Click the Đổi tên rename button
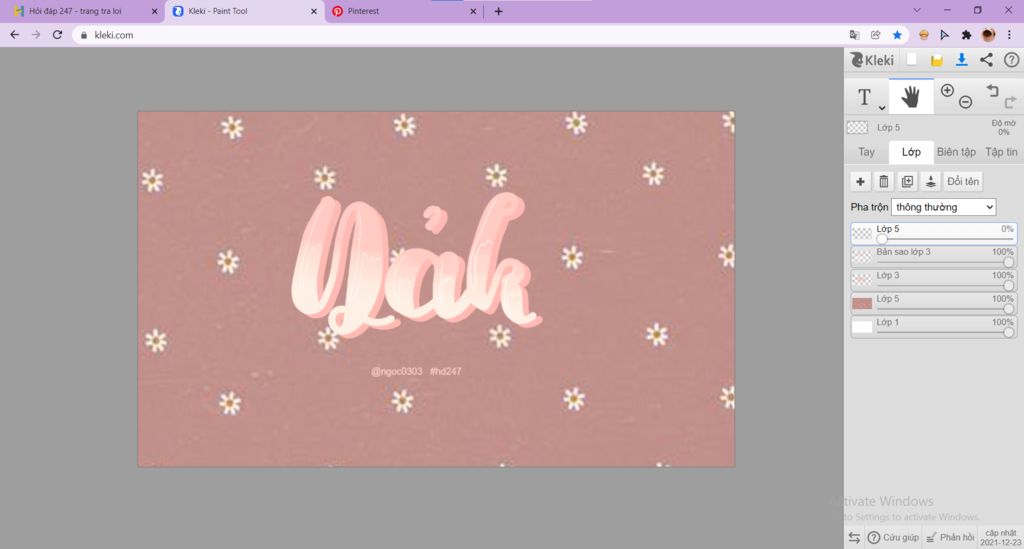Image resolution: width=1024 pixels, height=549 pixels. point(963,181)
